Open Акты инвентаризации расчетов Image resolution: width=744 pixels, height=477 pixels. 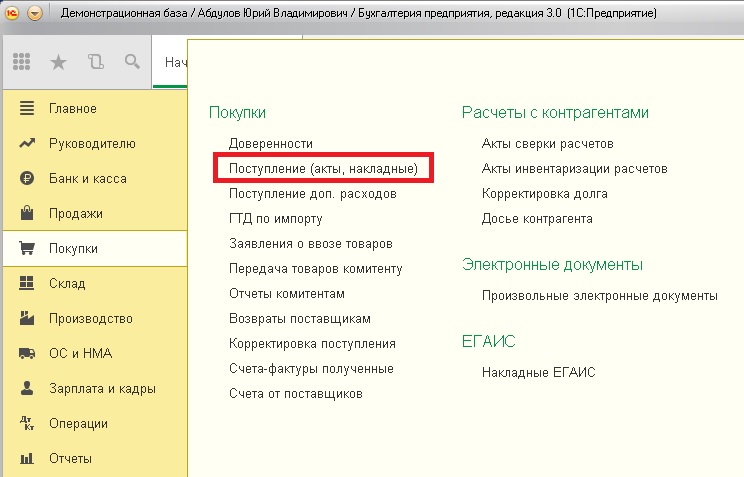(575, 168)
